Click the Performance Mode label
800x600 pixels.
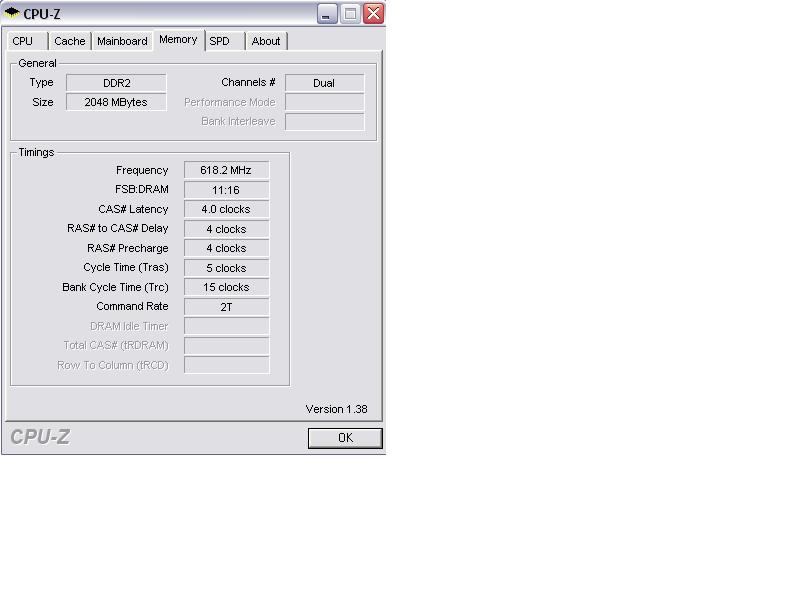tap(230, 102)
